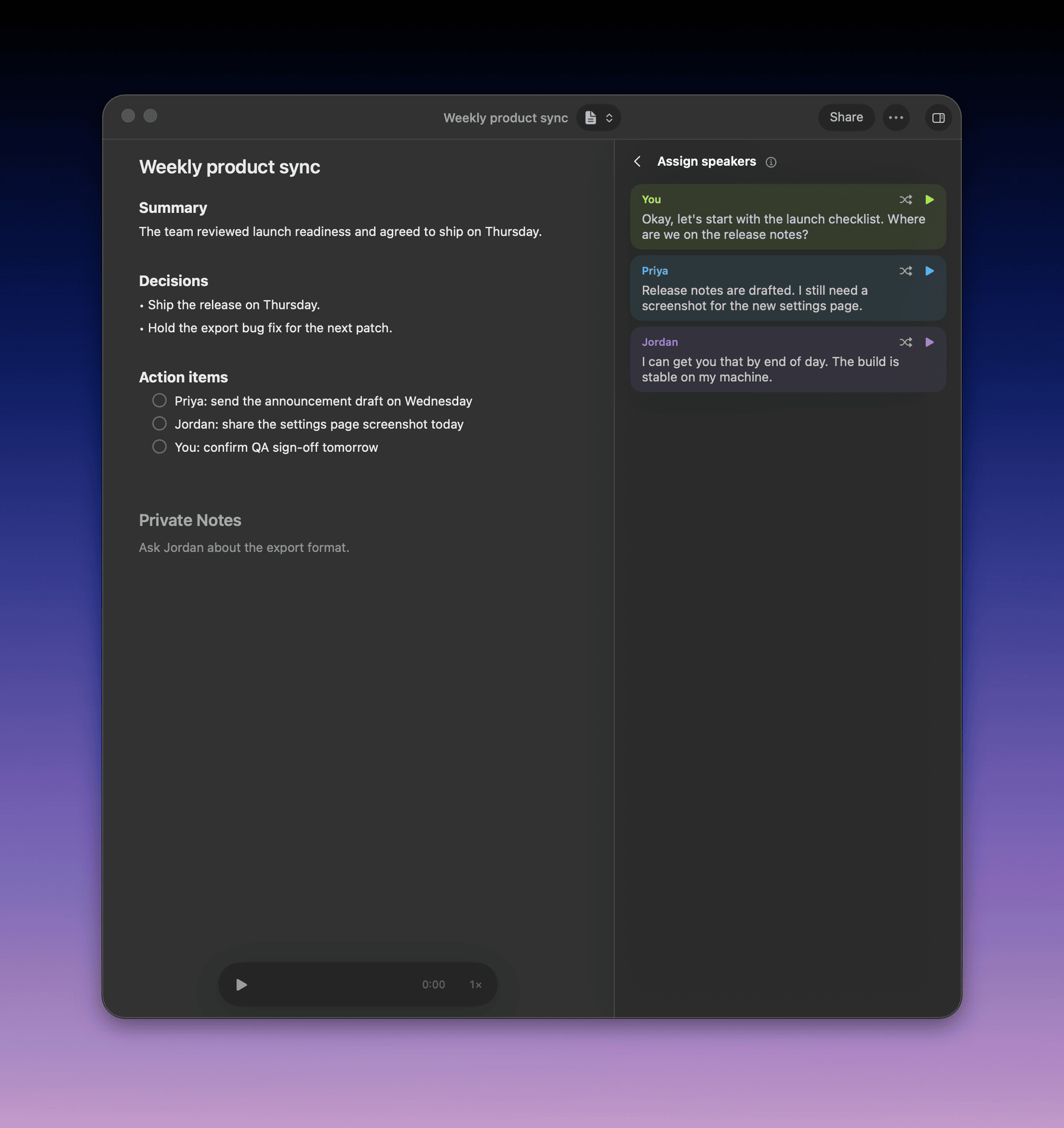This screenshot has height=1128, width=1064.
Task: Click the Share button
Action: click(846, 117)
